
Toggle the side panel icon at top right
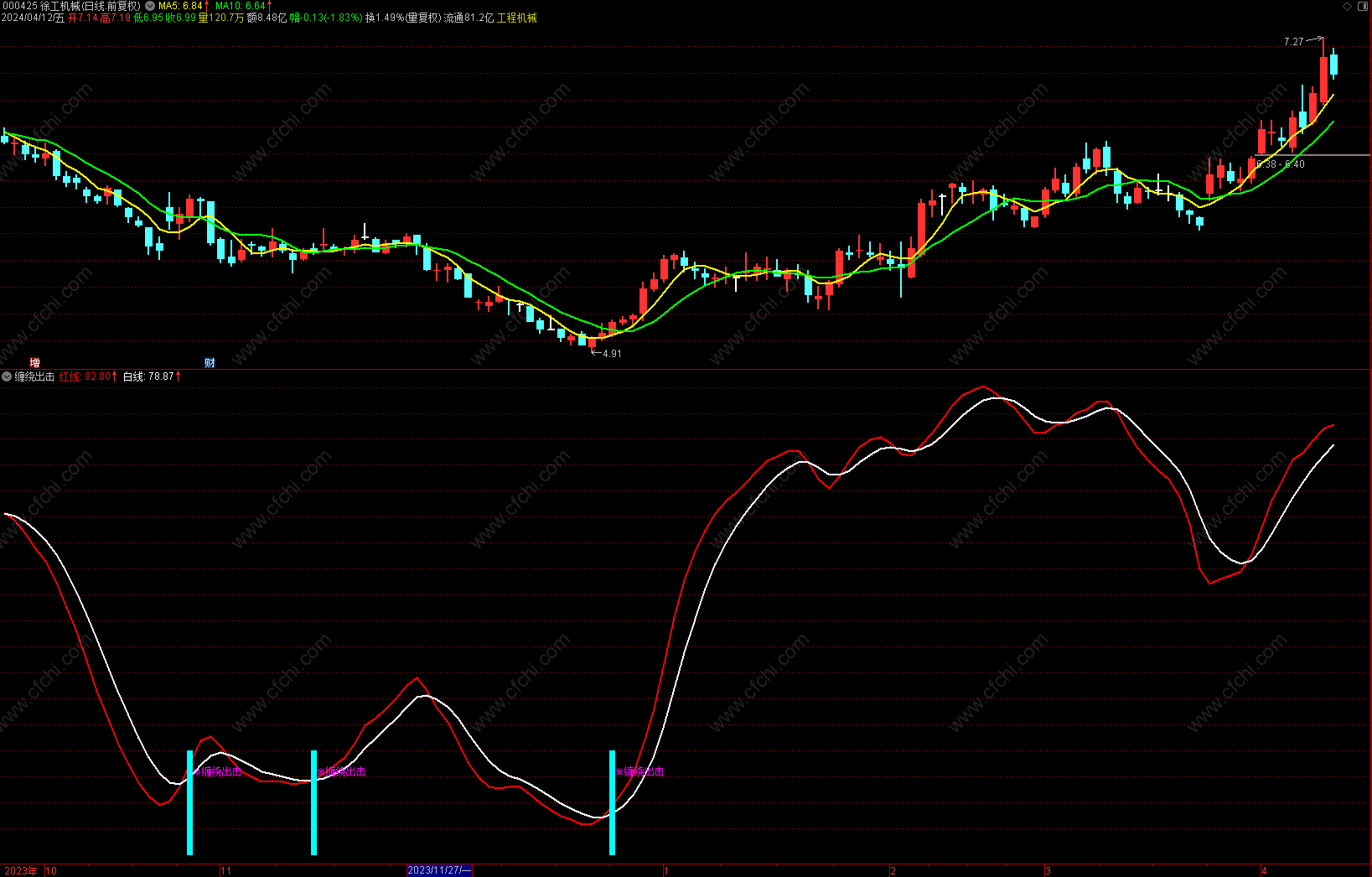click(x=1362, y=6)
